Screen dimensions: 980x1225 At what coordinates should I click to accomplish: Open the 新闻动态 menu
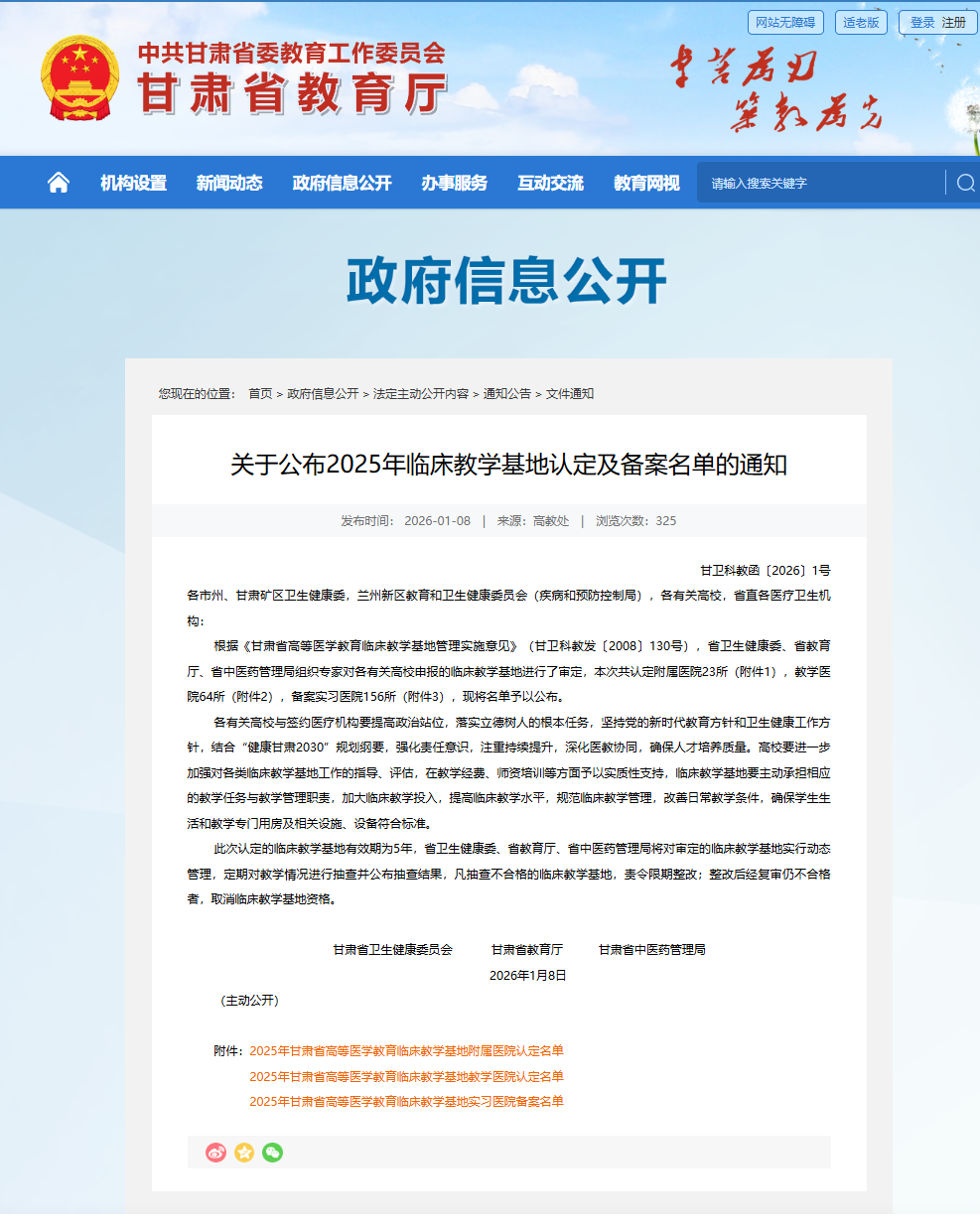coord(229,183)
